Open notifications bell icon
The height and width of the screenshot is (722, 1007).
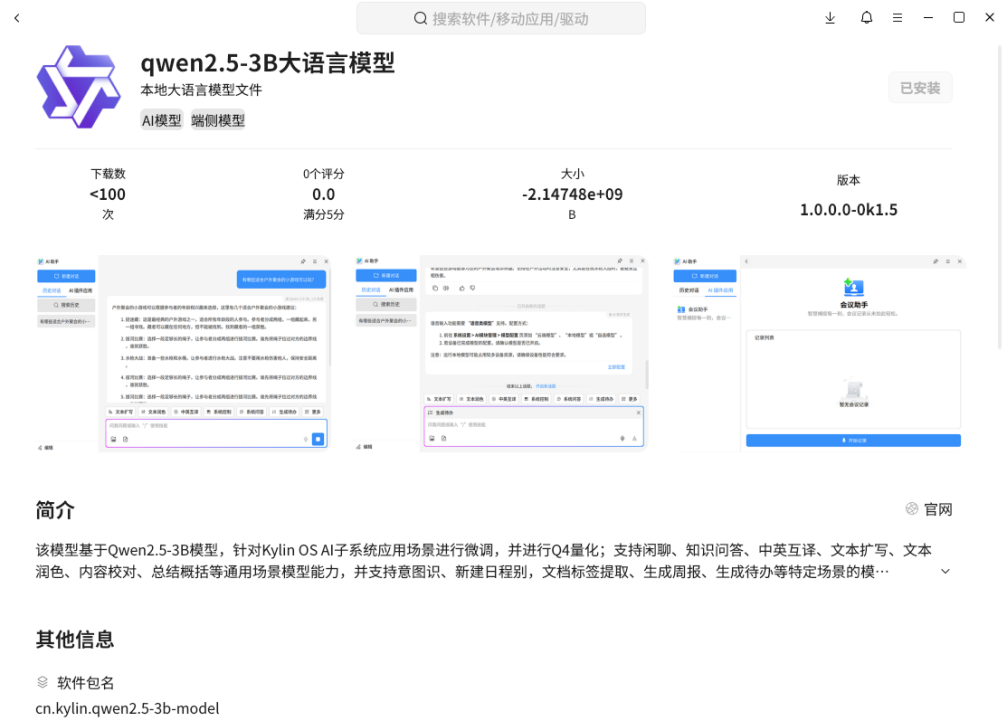[x=866, y=18]
